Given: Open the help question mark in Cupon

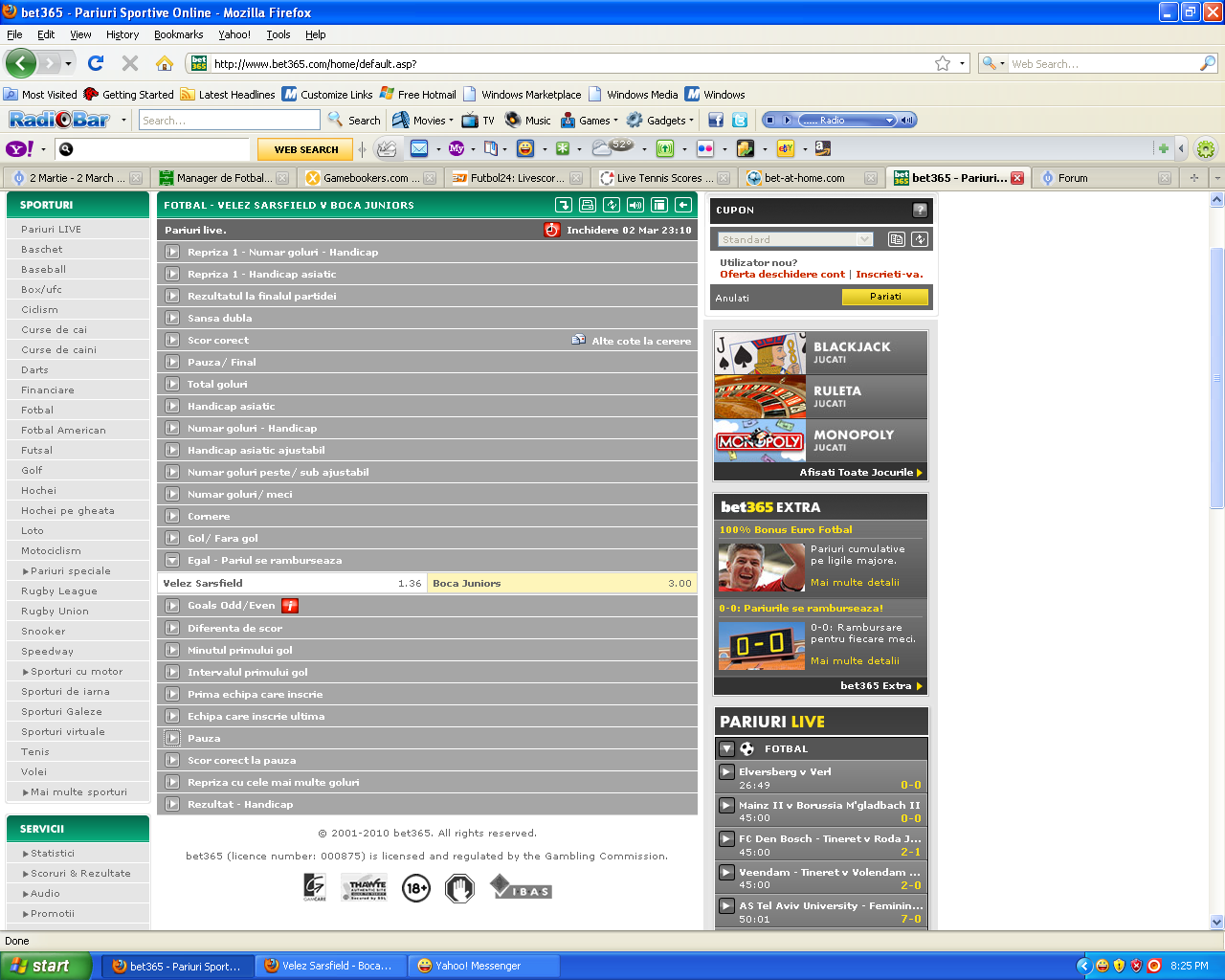Looking at the screenshot, I should click(920, 210).
